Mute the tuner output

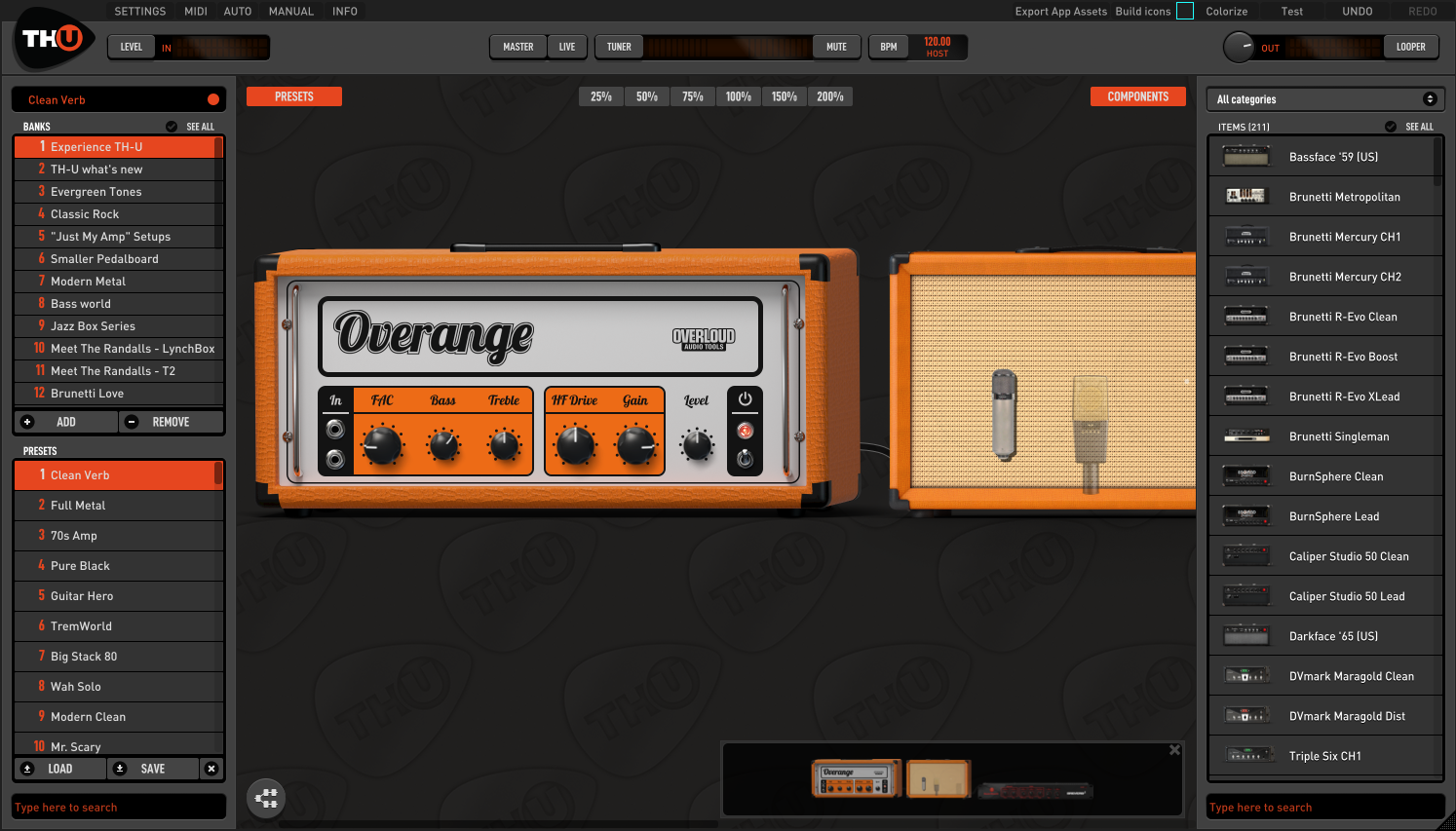pyautogui.click(x=836, y=46)
